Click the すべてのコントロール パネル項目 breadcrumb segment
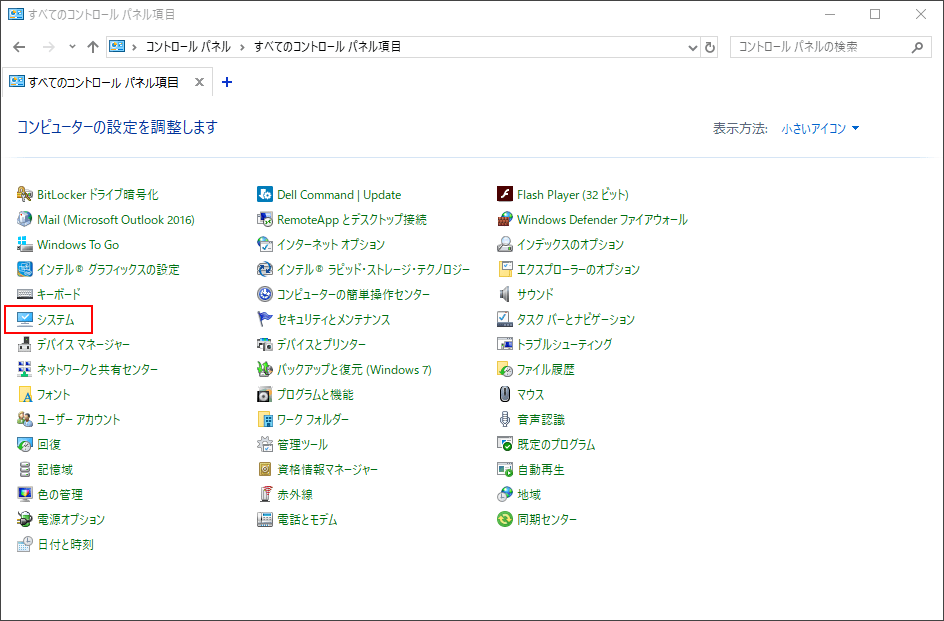Viewport: 944px width, 621px height. pos(328,47)
